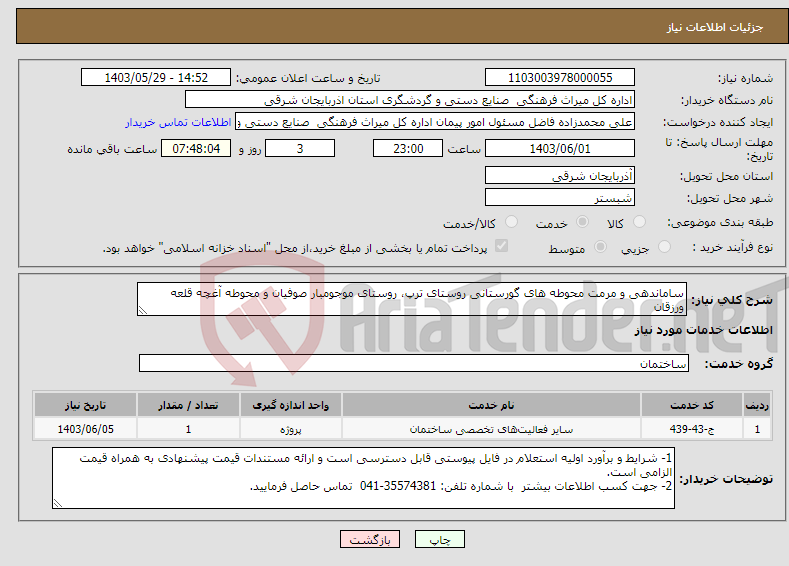
Task: Click the deadline date field 1403/06/01
Action: click(560, 148)
